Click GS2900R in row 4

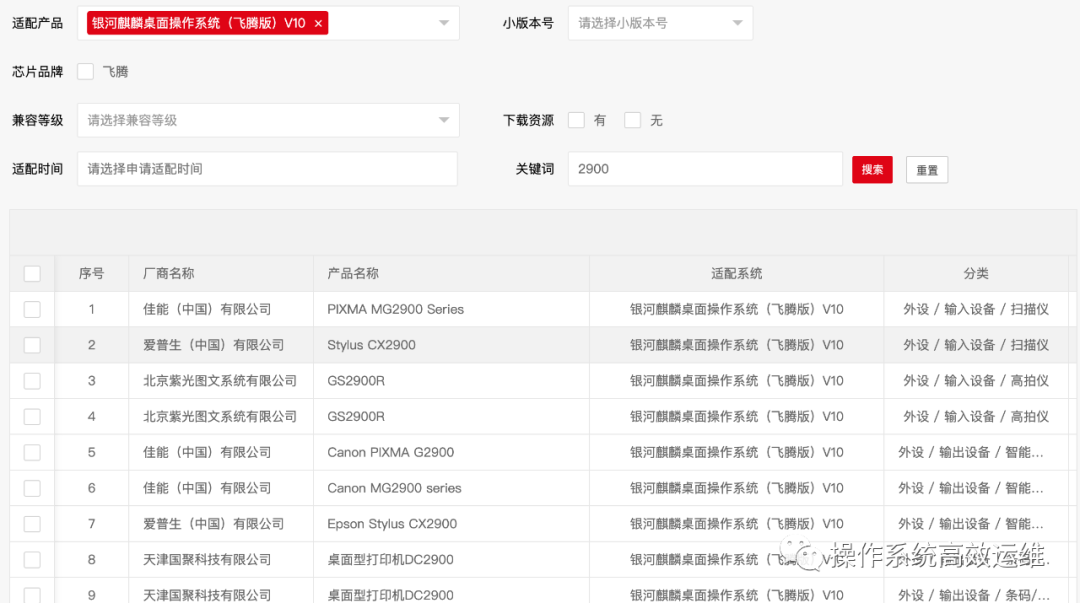coord(356,417)
